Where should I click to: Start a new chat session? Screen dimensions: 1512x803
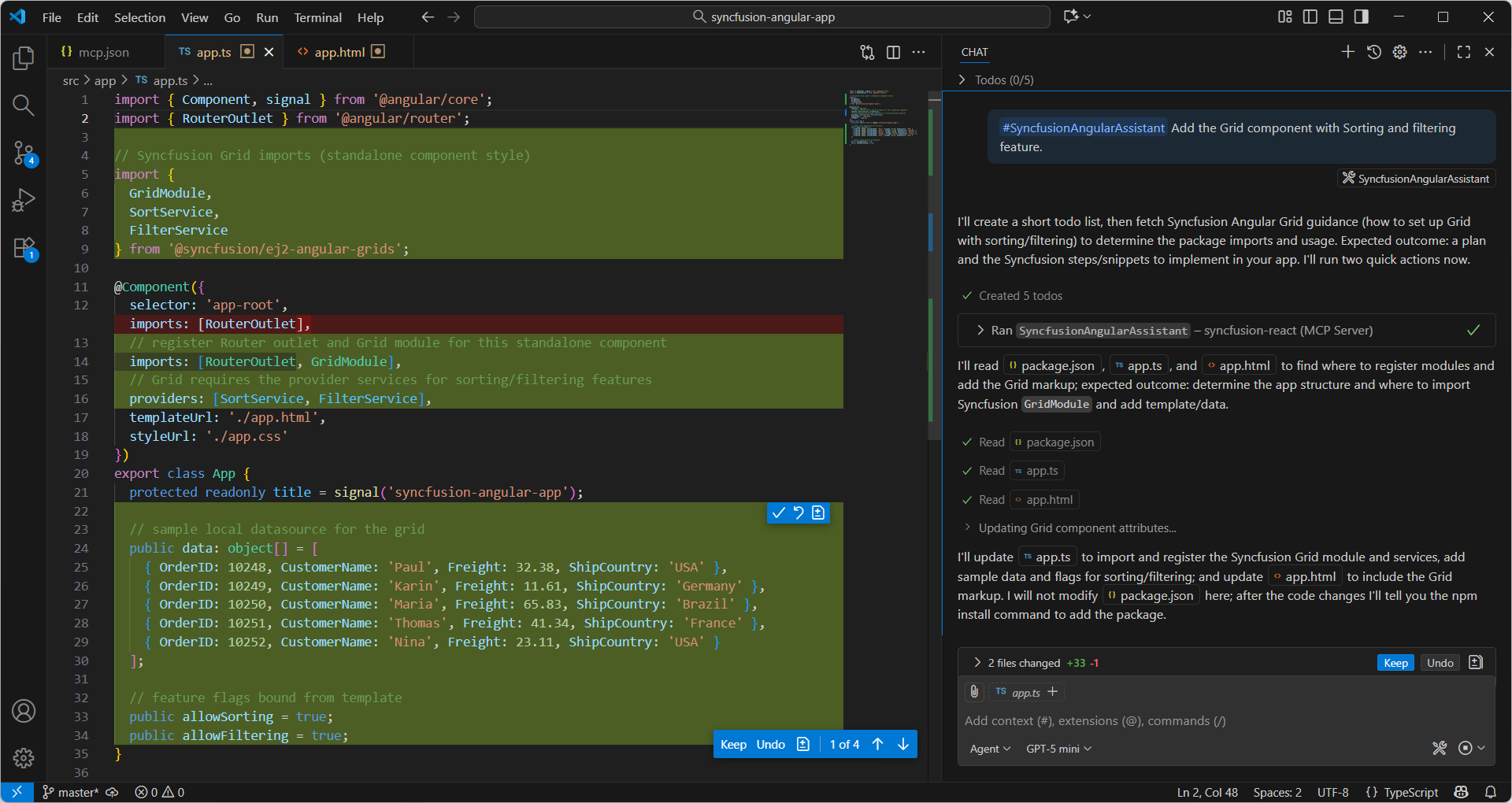click(1347, 52)
